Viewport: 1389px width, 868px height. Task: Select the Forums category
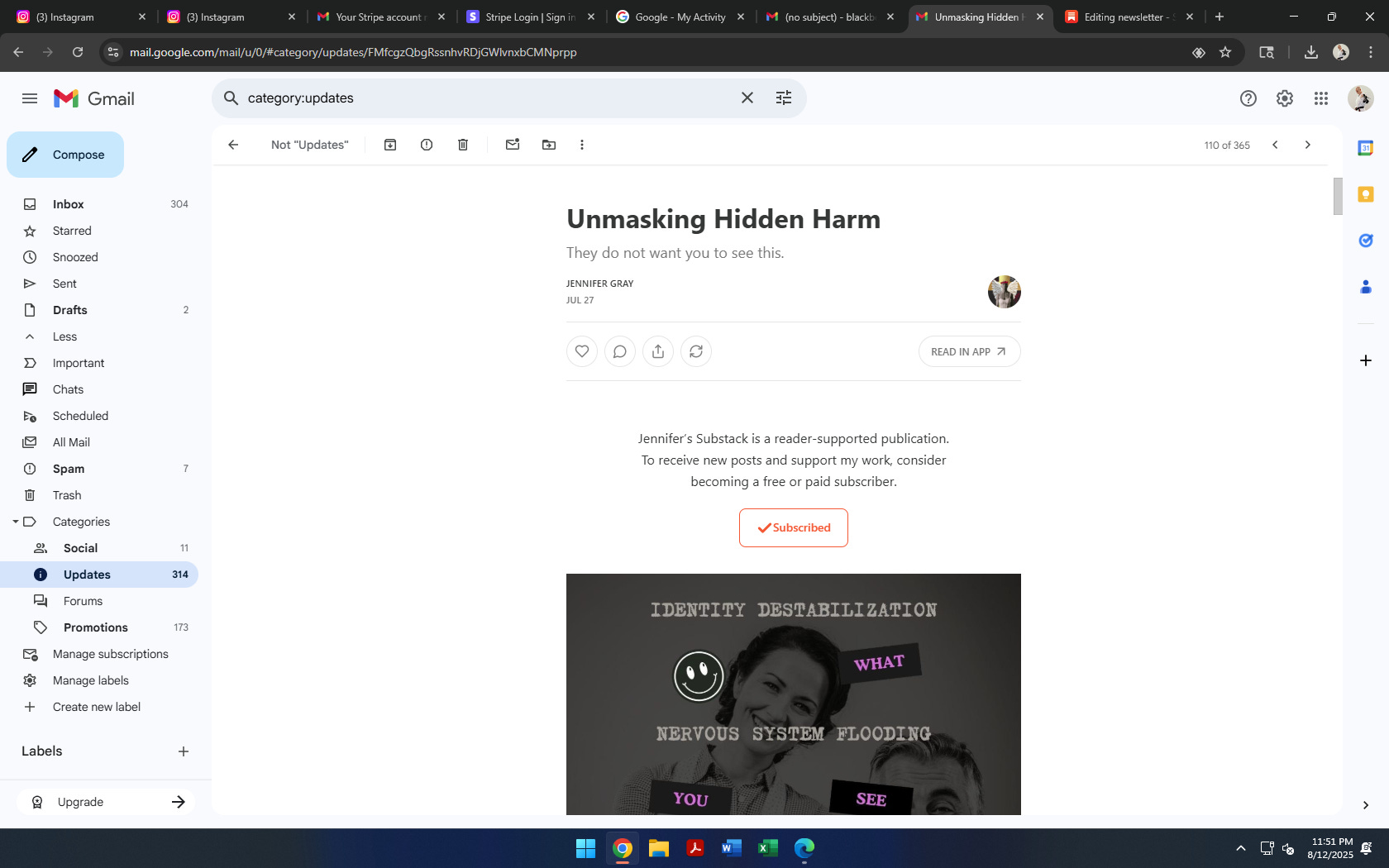[x=99, y=601]
